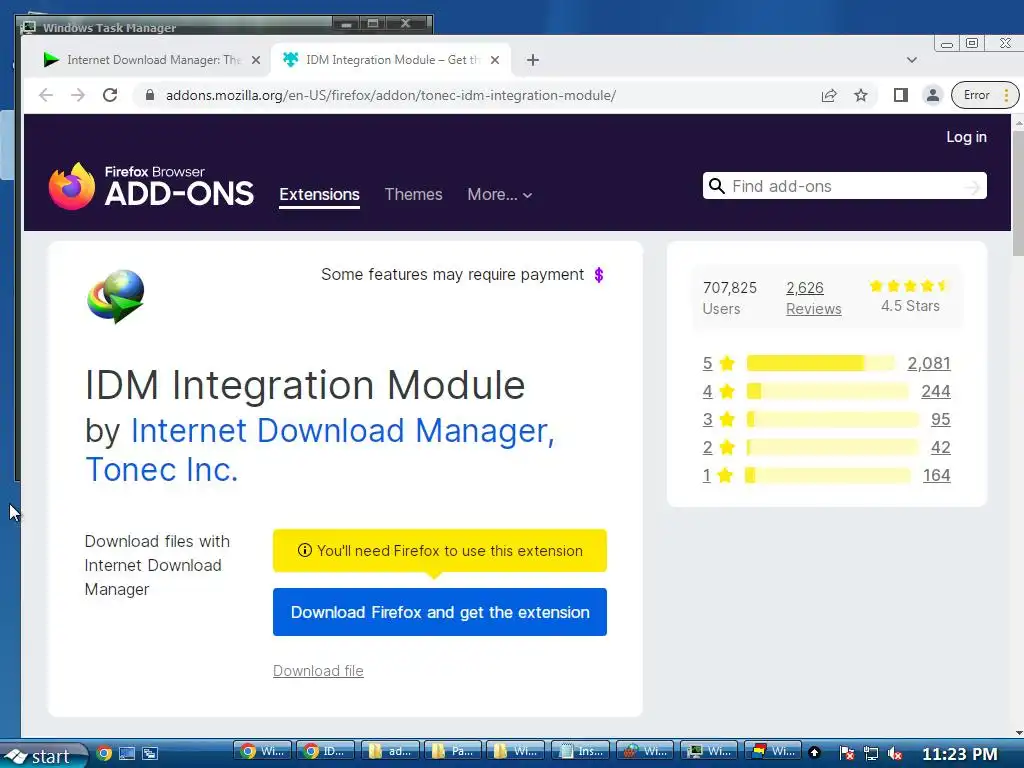Select the IDM Integration Module tab
Screen dimensions: 1024x768
(x=391, y=60)
